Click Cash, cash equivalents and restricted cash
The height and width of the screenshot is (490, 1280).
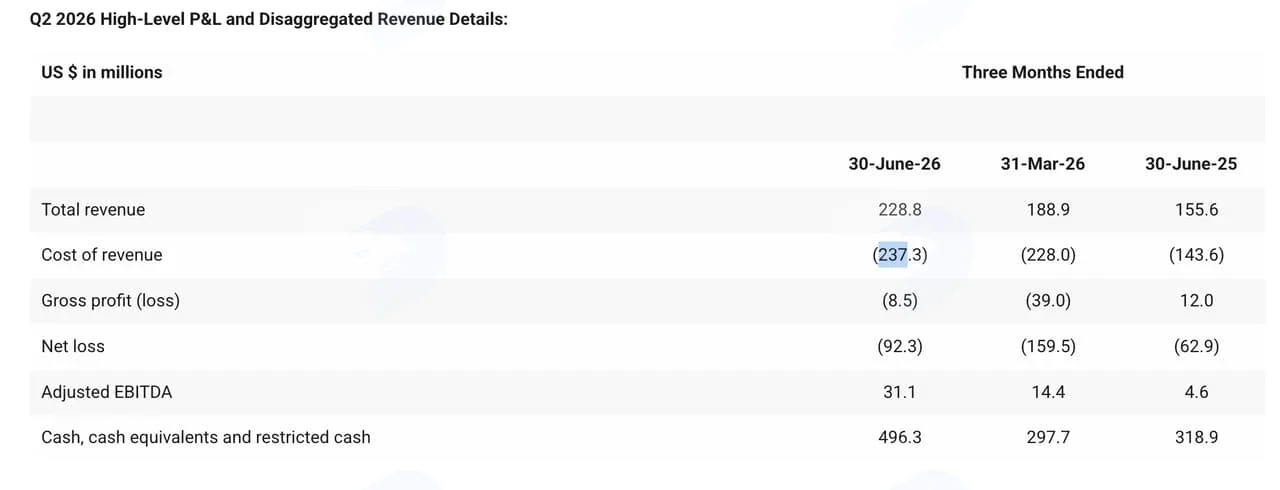pyautogui.click(x=205, y=437)
